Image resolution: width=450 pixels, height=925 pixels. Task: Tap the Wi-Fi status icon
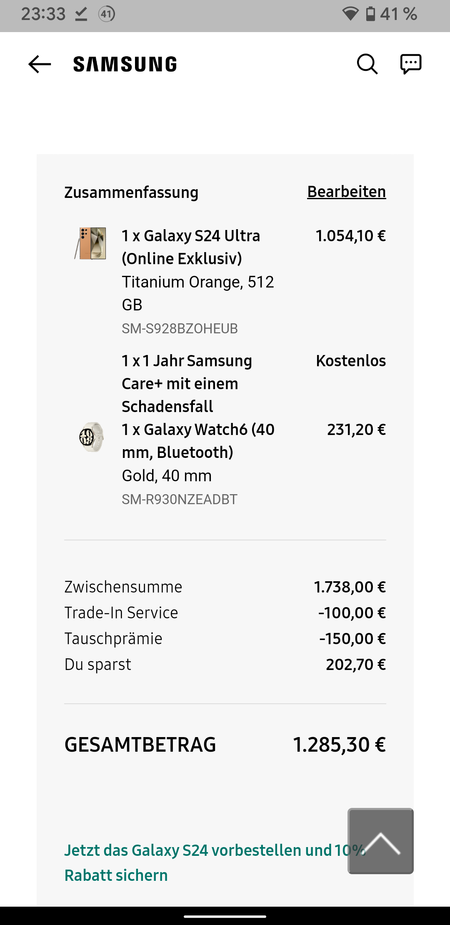[350, 14]
